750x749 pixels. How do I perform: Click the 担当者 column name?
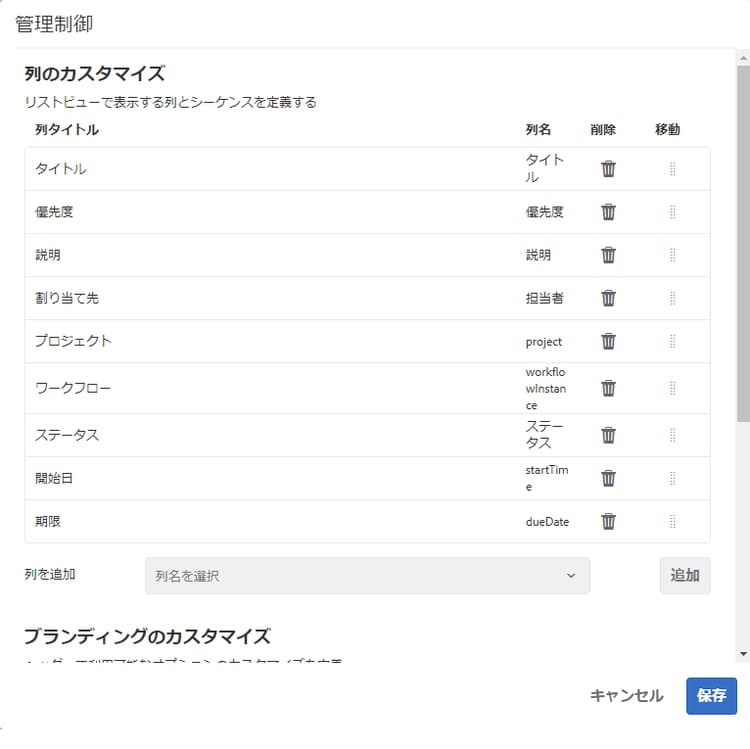(544, 298)
